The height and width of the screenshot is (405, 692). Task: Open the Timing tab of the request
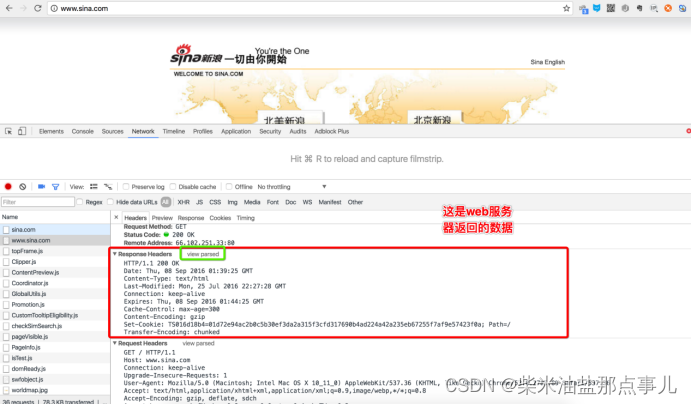point(246,218)
